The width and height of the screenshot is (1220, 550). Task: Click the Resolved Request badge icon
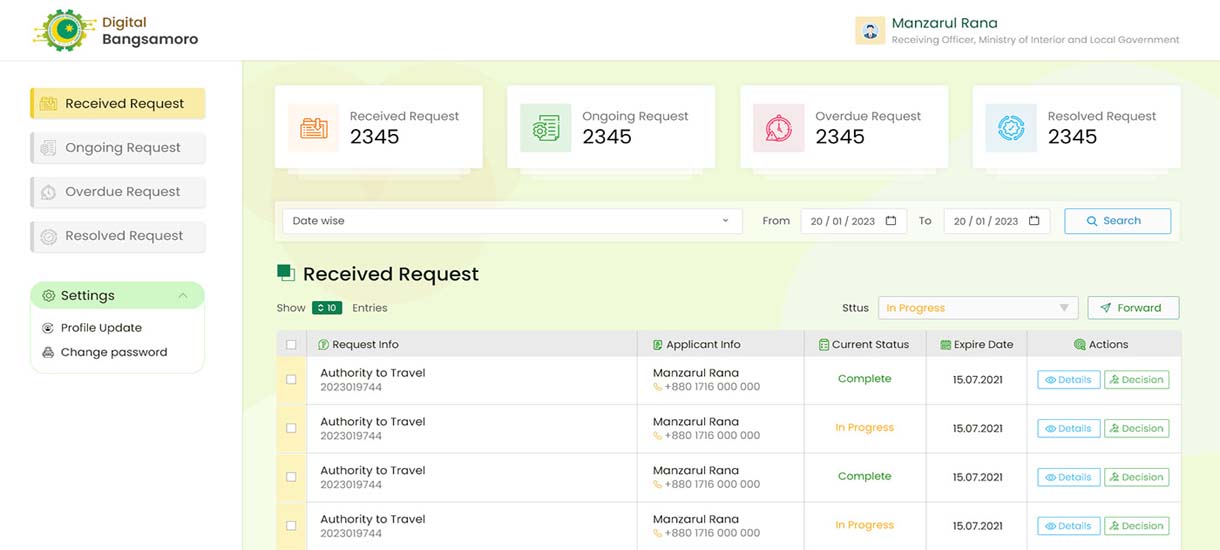click(1011, 128)
